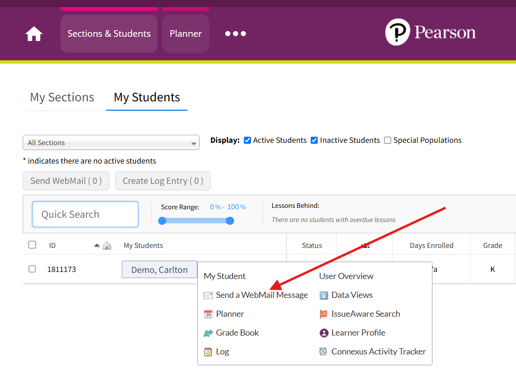Open Connexus Activity Tracker
516x378 pixels.
[x=378, y=352]
